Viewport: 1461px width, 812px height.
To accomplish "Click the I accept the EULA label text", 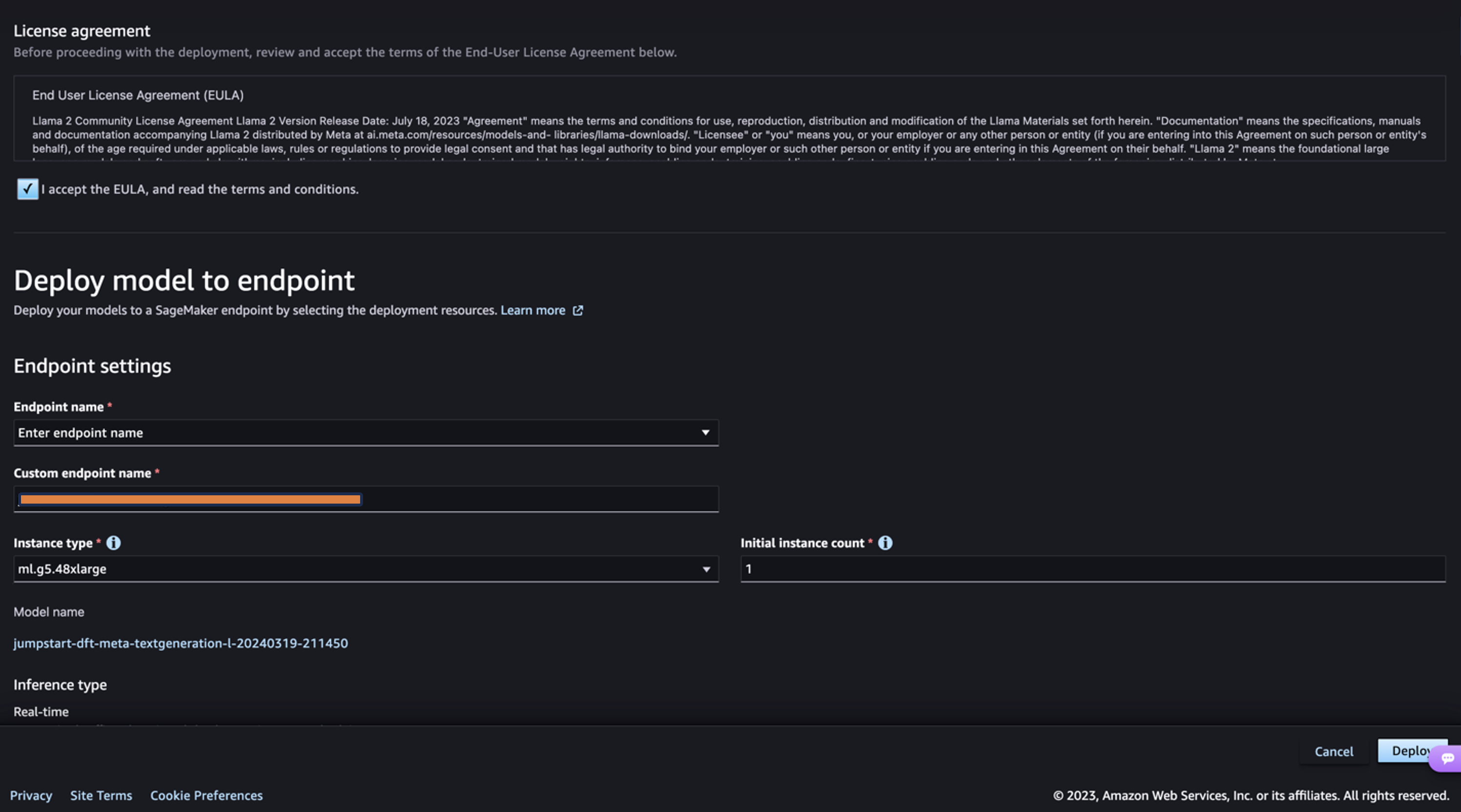I will pos(200,189).
